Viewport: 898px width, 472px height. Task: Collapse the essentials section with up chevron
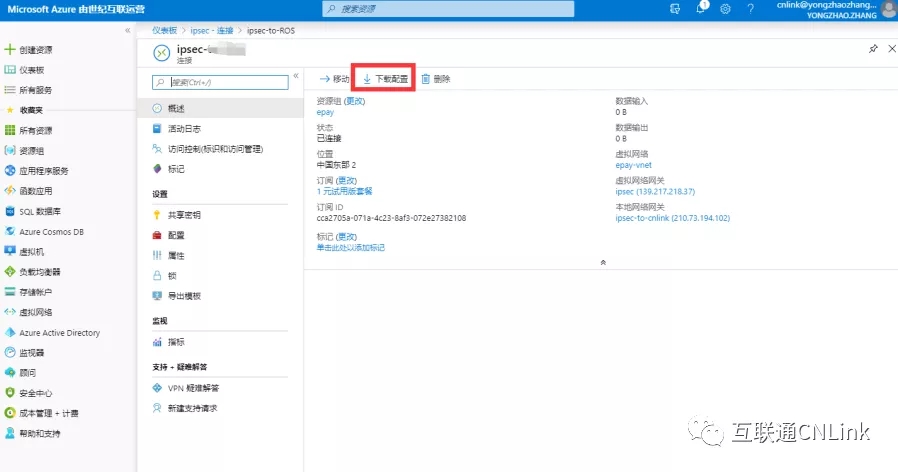coord(603,262)
